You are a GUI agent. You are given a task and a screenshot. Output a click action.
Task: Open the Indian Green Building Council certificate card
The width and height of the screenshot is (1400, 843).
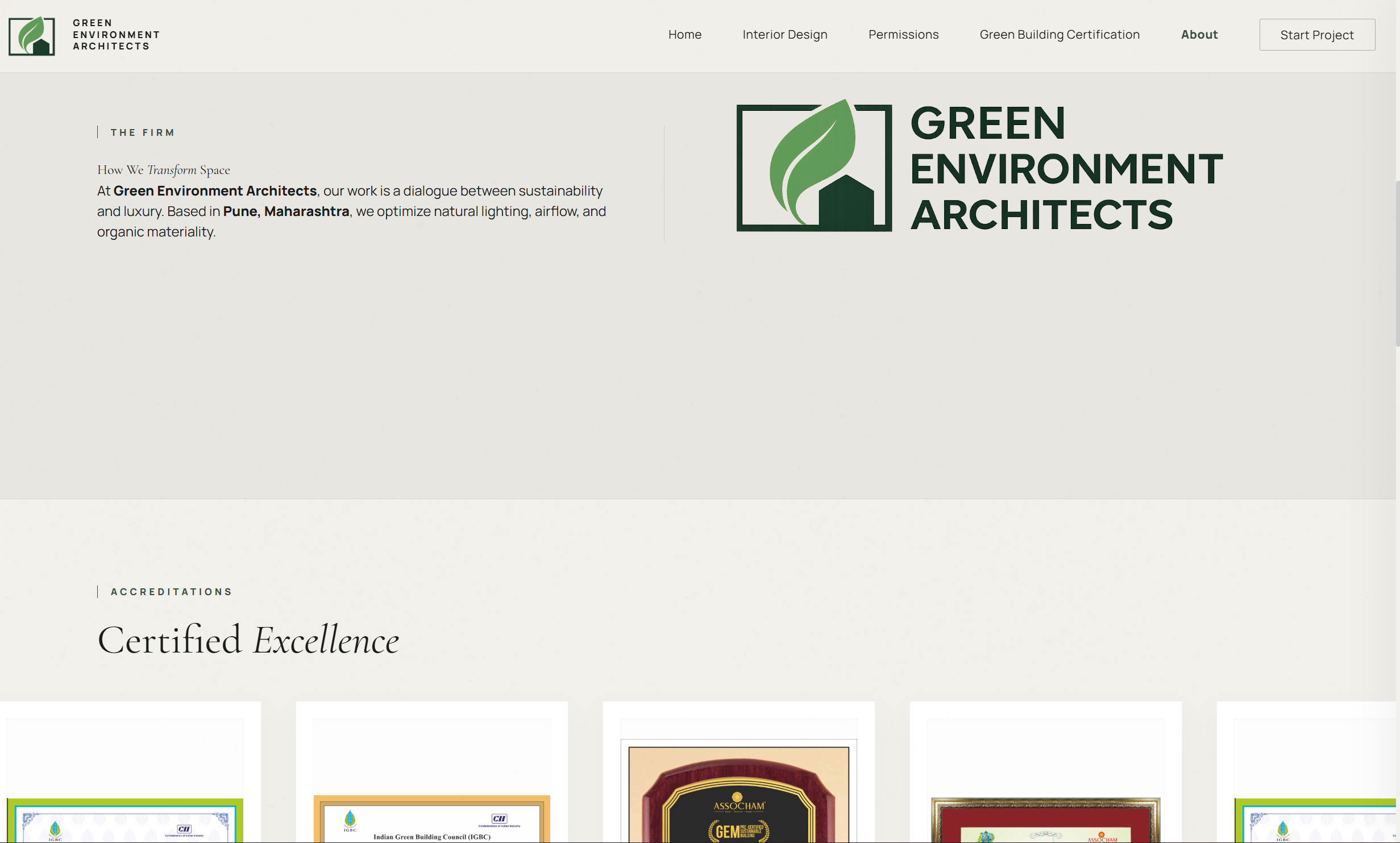431,772
